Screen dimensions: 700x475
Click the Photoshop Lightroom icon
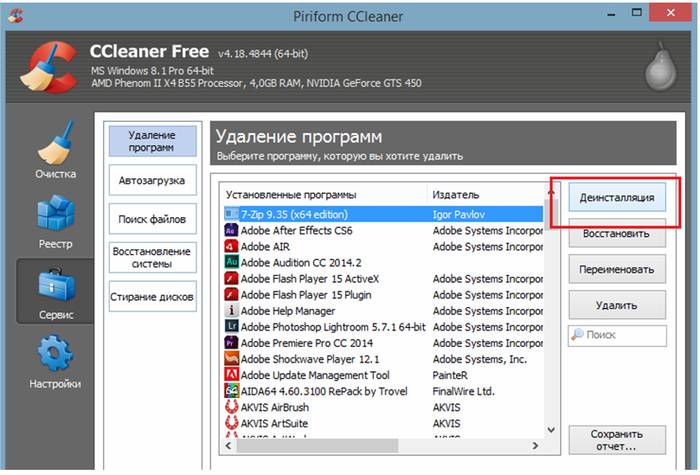[x=231, y=326]
